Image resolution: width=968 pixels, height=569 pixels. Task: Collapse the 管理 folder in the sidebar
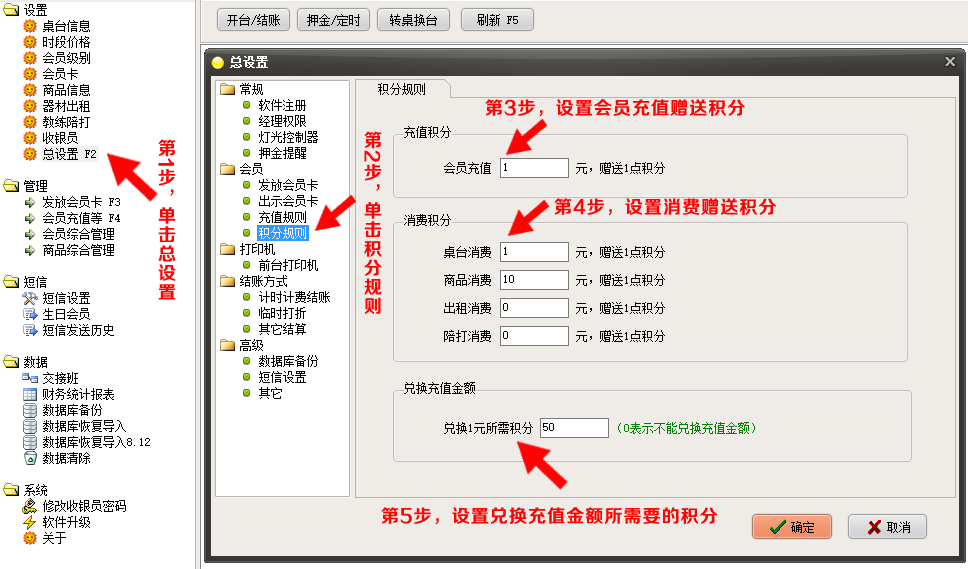point(11,186)
